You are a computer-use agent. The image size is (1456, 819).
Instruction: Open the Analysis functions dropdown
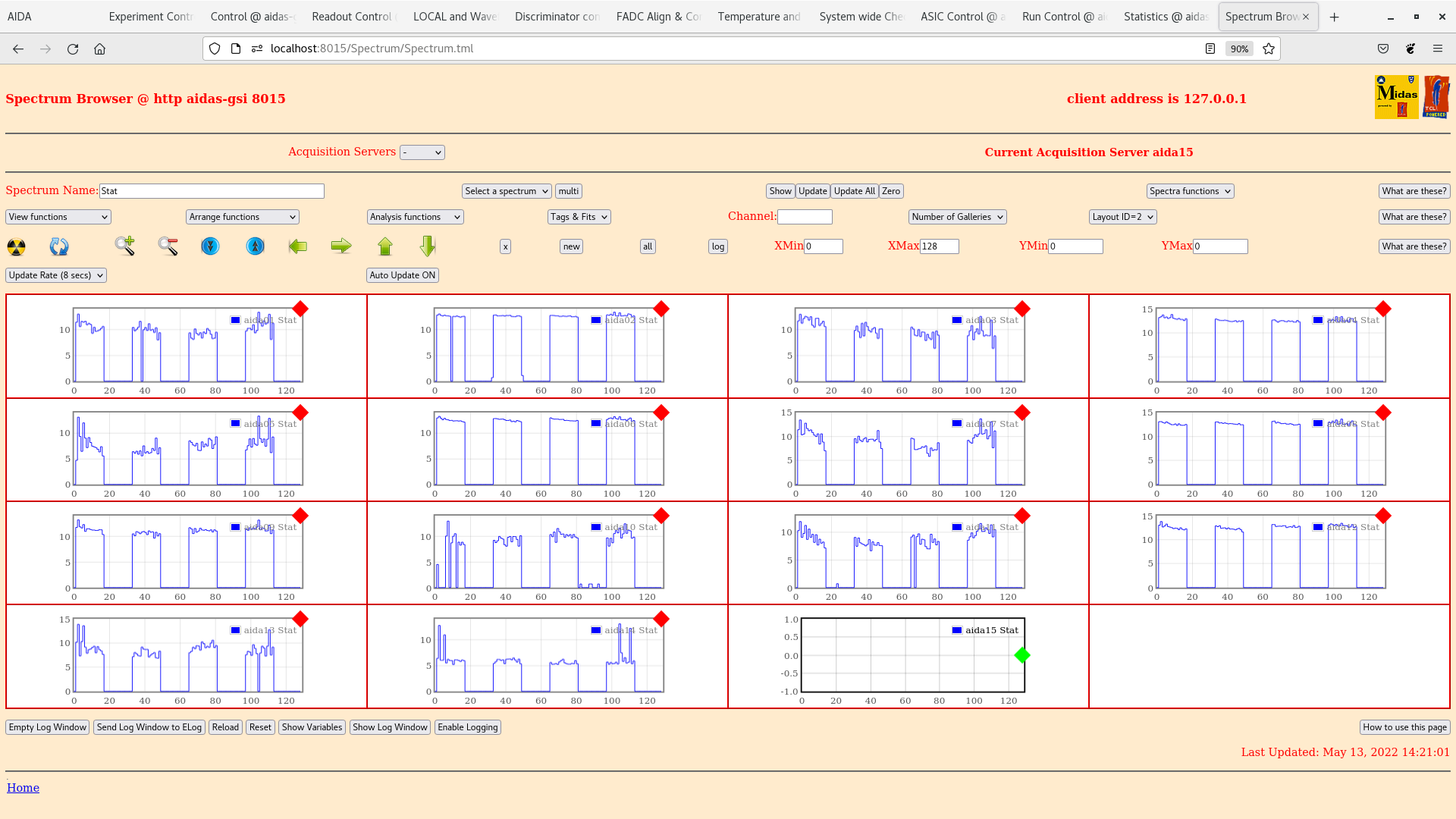[416, 217]
